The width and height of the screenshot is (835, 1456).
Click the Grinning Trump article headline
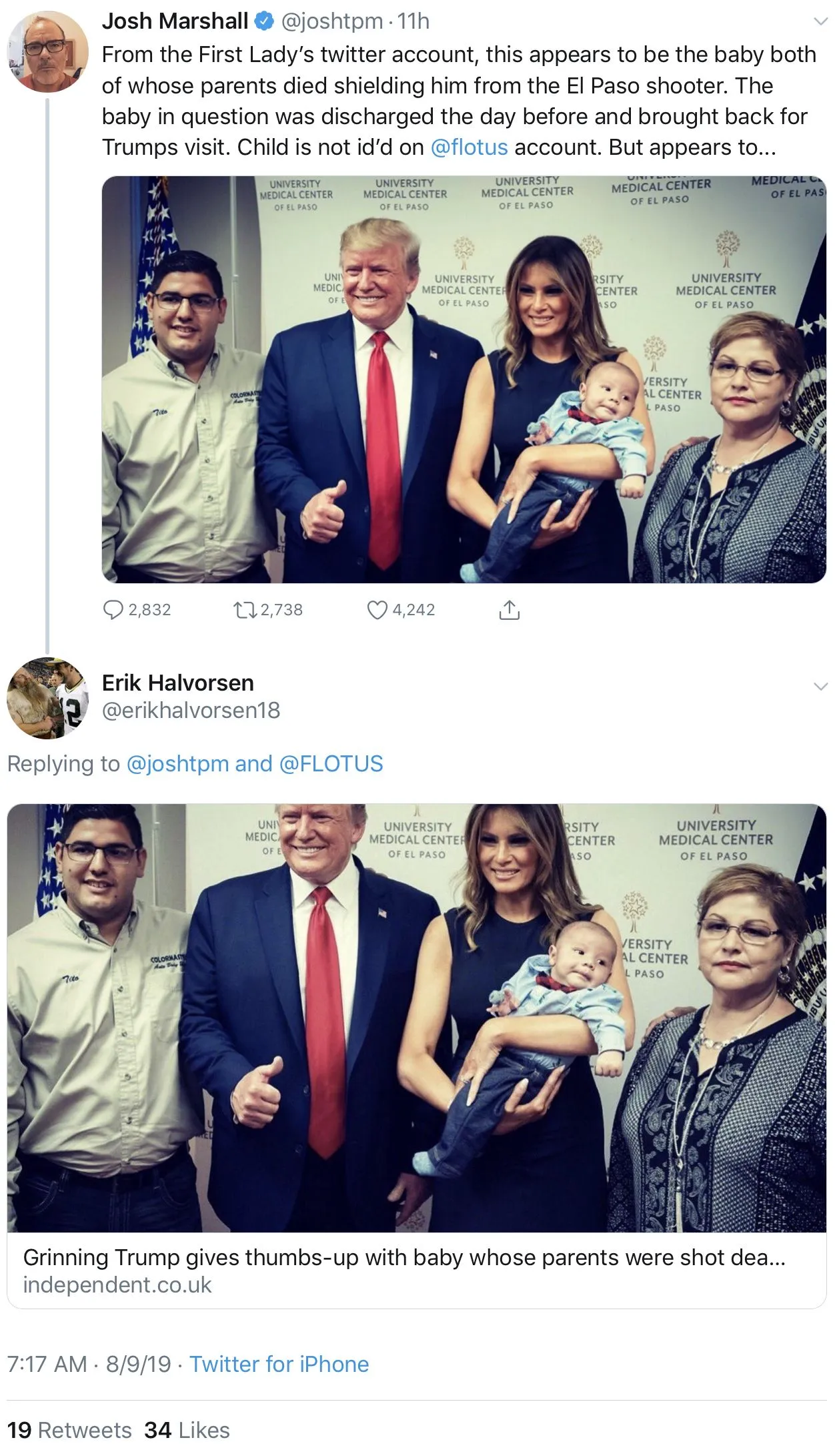(x=404, y=1257)
